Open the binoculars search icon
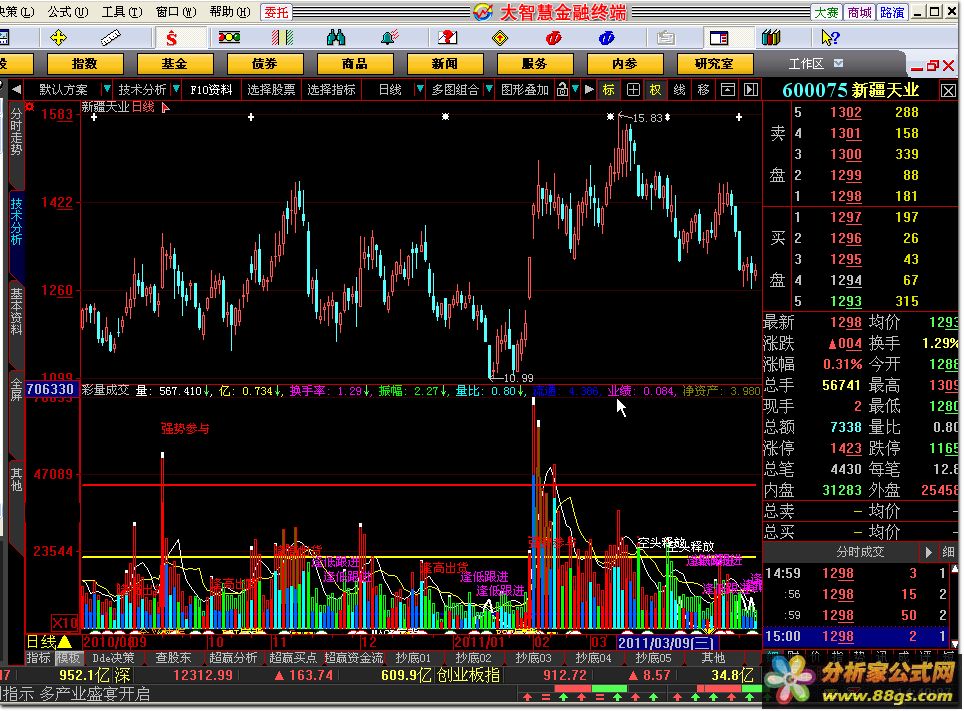 (x=336, y=38)
